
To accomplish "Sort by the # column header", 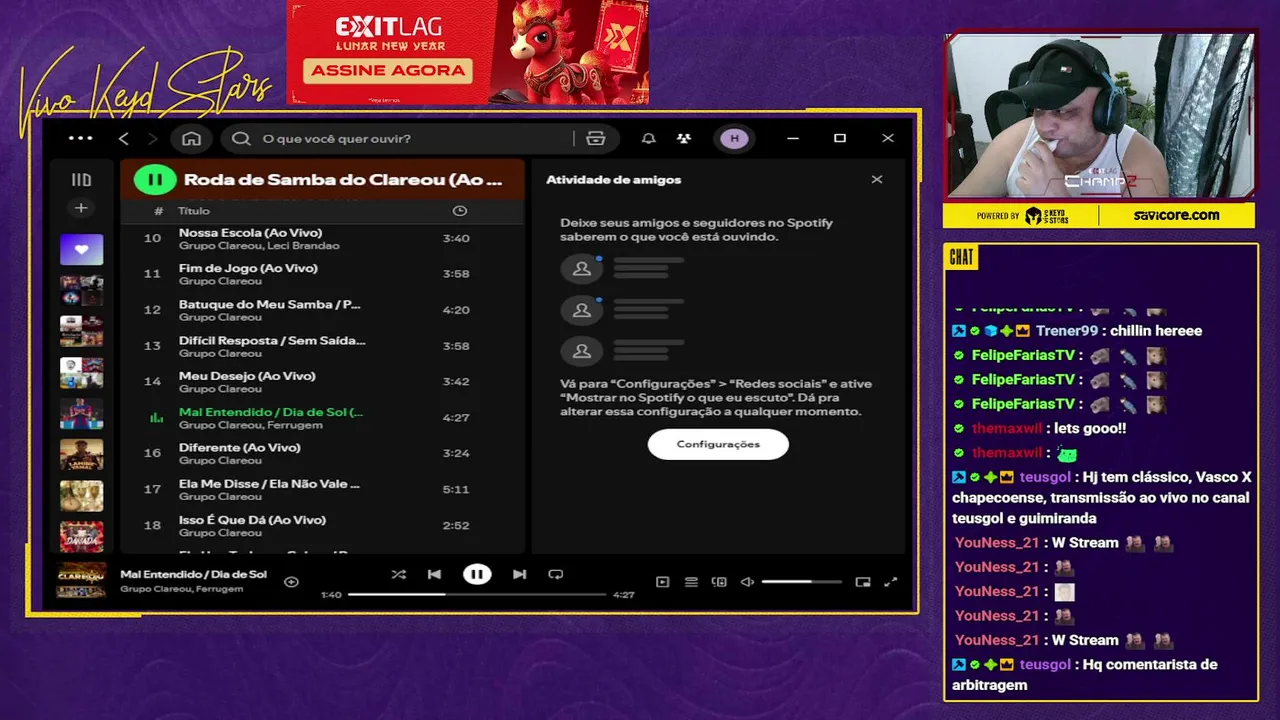I will pyautogui.click(x=158, y=211).
